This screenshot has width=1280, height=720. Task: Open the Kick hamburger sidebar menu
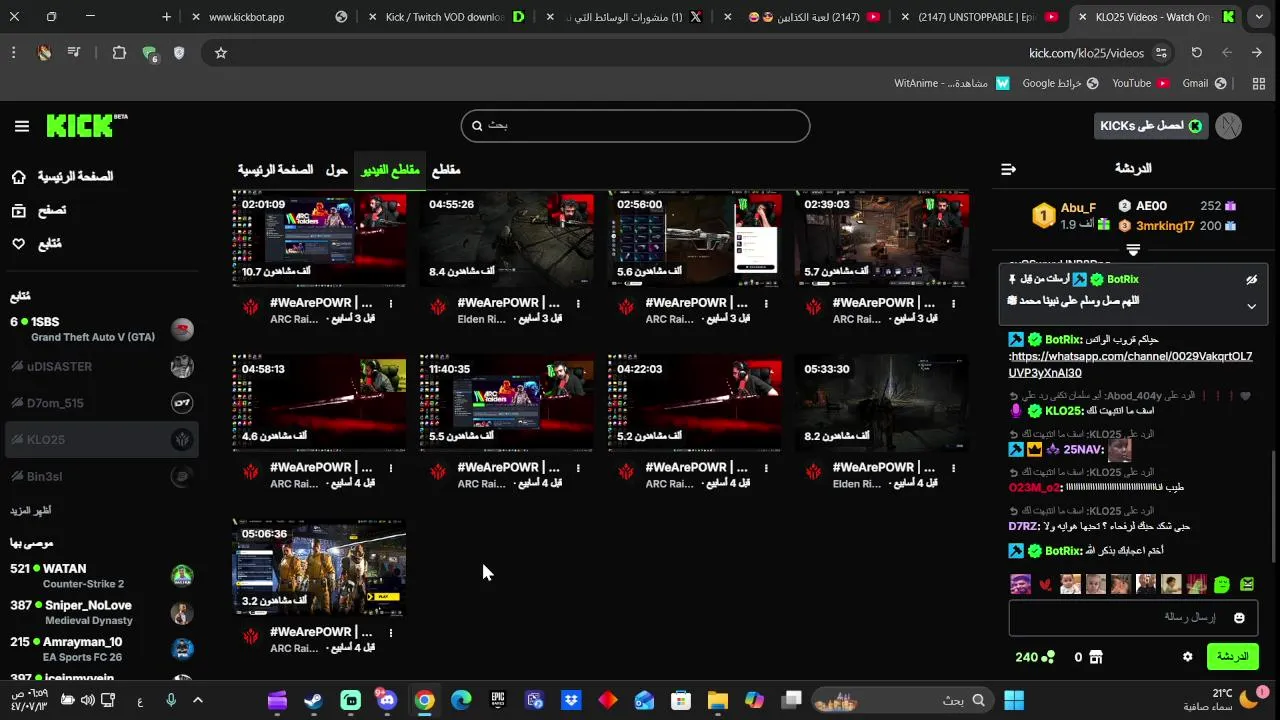22,126
